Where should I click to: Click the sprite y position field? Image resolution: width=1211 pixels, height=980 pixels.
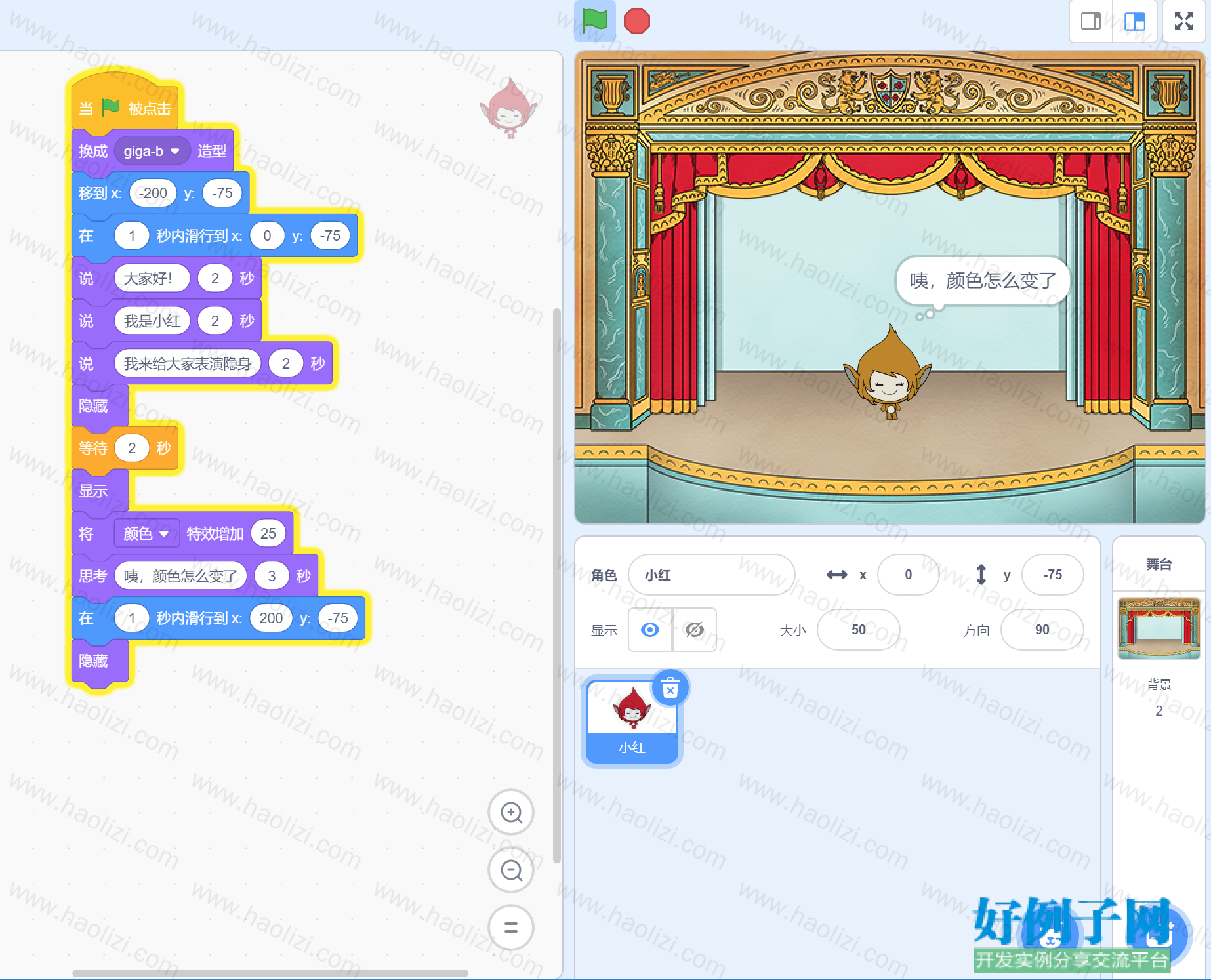click(x=1053, y=575)
